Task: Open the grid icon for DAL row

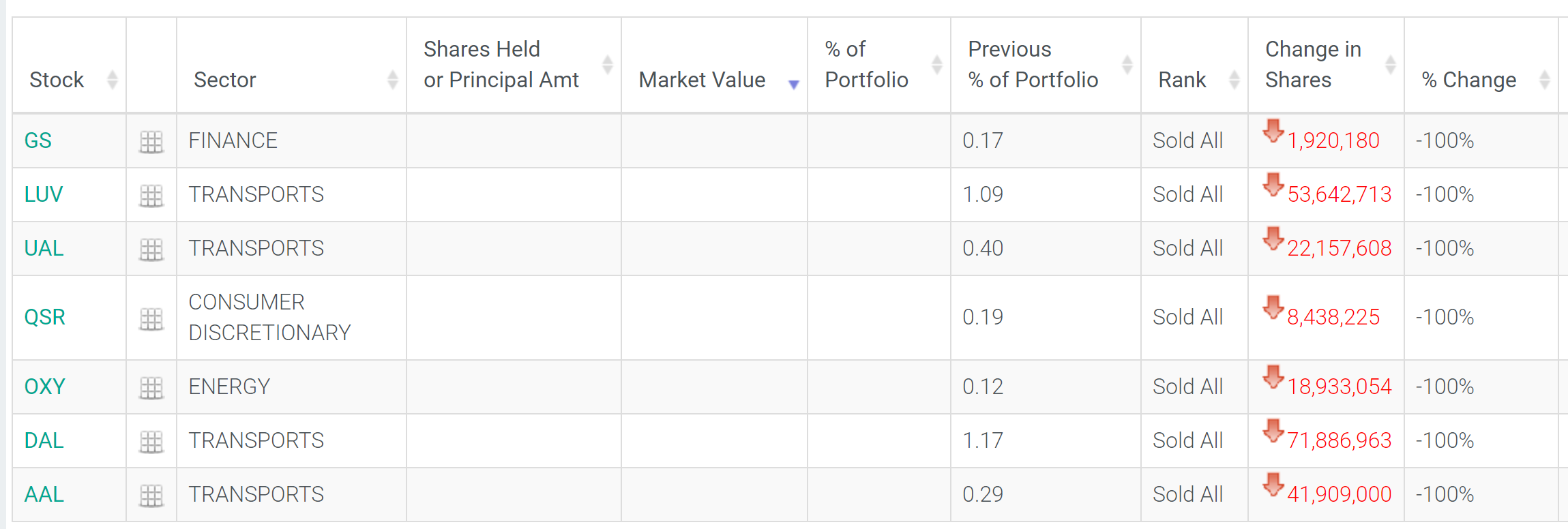Action: (x=151, y=442)
